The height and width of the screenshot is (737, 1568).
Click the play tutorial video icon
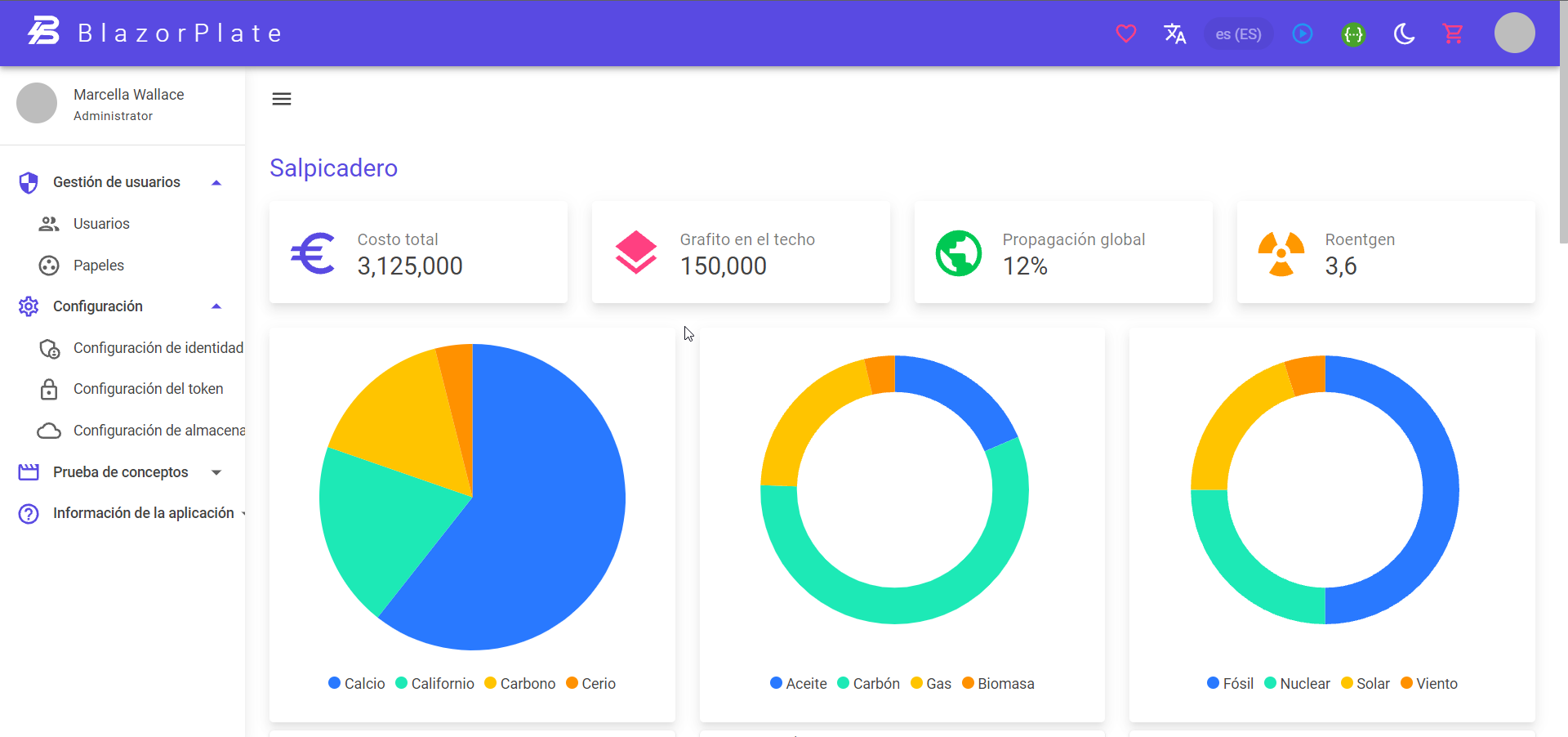(x=1303, y=33)
